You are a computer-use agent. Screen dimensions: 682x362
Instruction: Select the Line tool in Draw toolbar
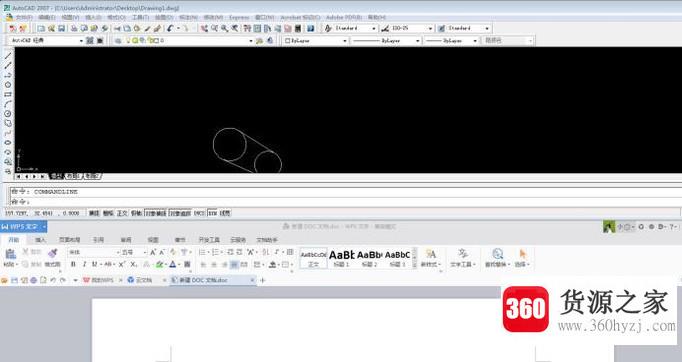tap(8, 56)
